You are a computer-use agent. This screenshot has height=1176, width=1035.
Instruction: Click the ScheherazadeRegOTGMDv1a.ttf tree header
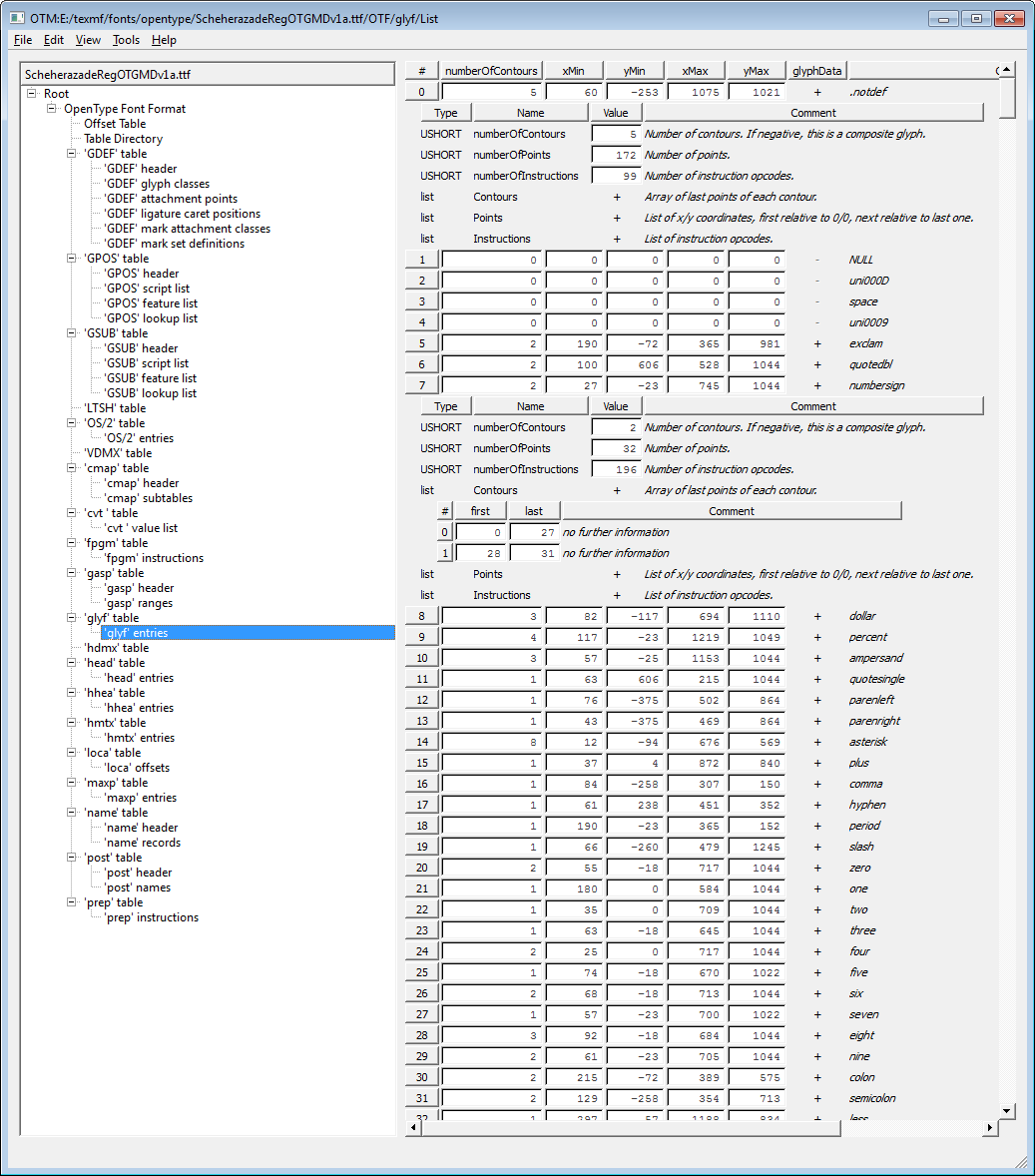coord(207,74)
